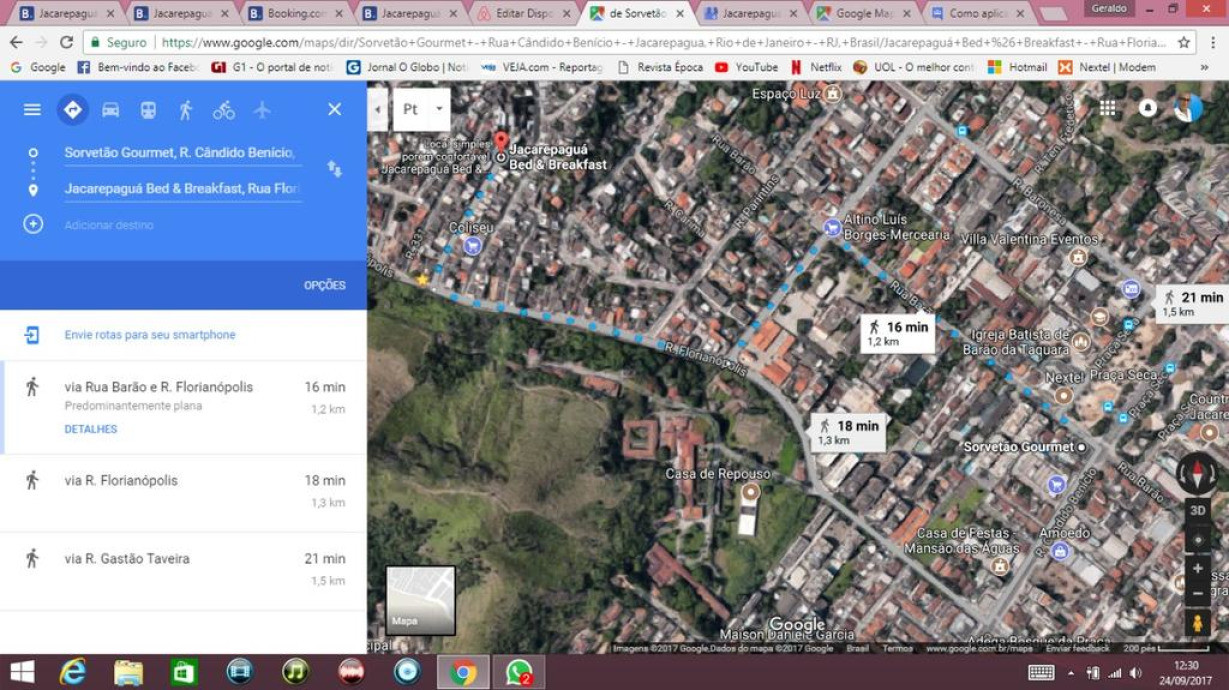1229x690 pixels.
Task: Select route via Rua Barão e R. Florianópolis
Action: pos(184,407)
